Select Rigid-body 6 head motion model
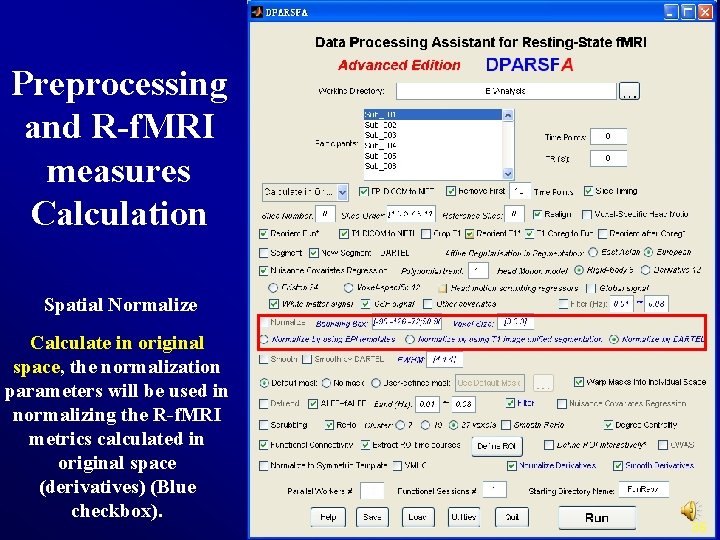The image size is (720, 540). pos(579,270)
